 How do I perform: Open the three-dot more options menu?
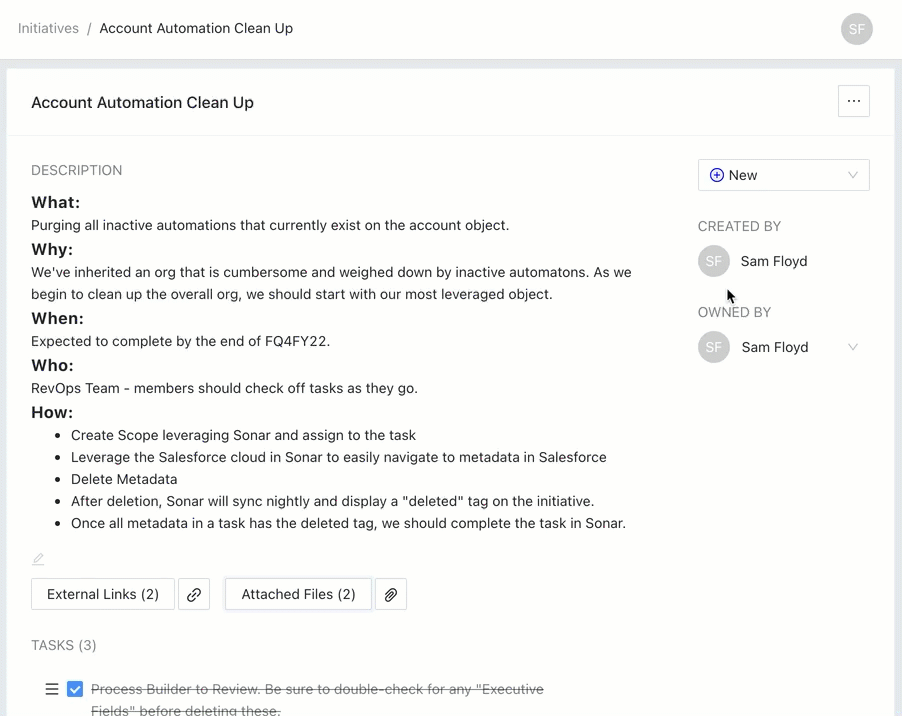(x=853, y=101)
